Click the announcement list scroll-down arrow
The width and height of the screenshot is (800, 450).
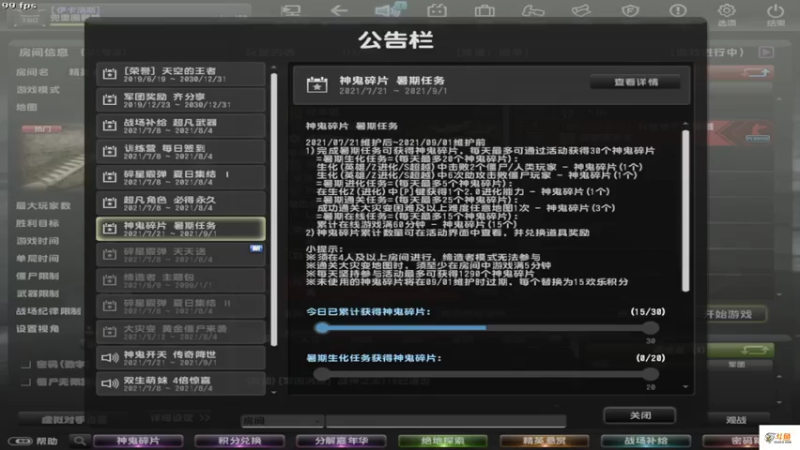pos(274,392)
